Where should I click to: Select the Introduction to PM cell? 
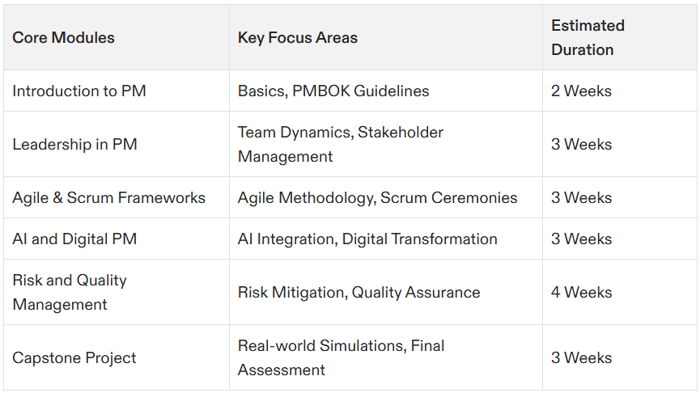point(117,91)
